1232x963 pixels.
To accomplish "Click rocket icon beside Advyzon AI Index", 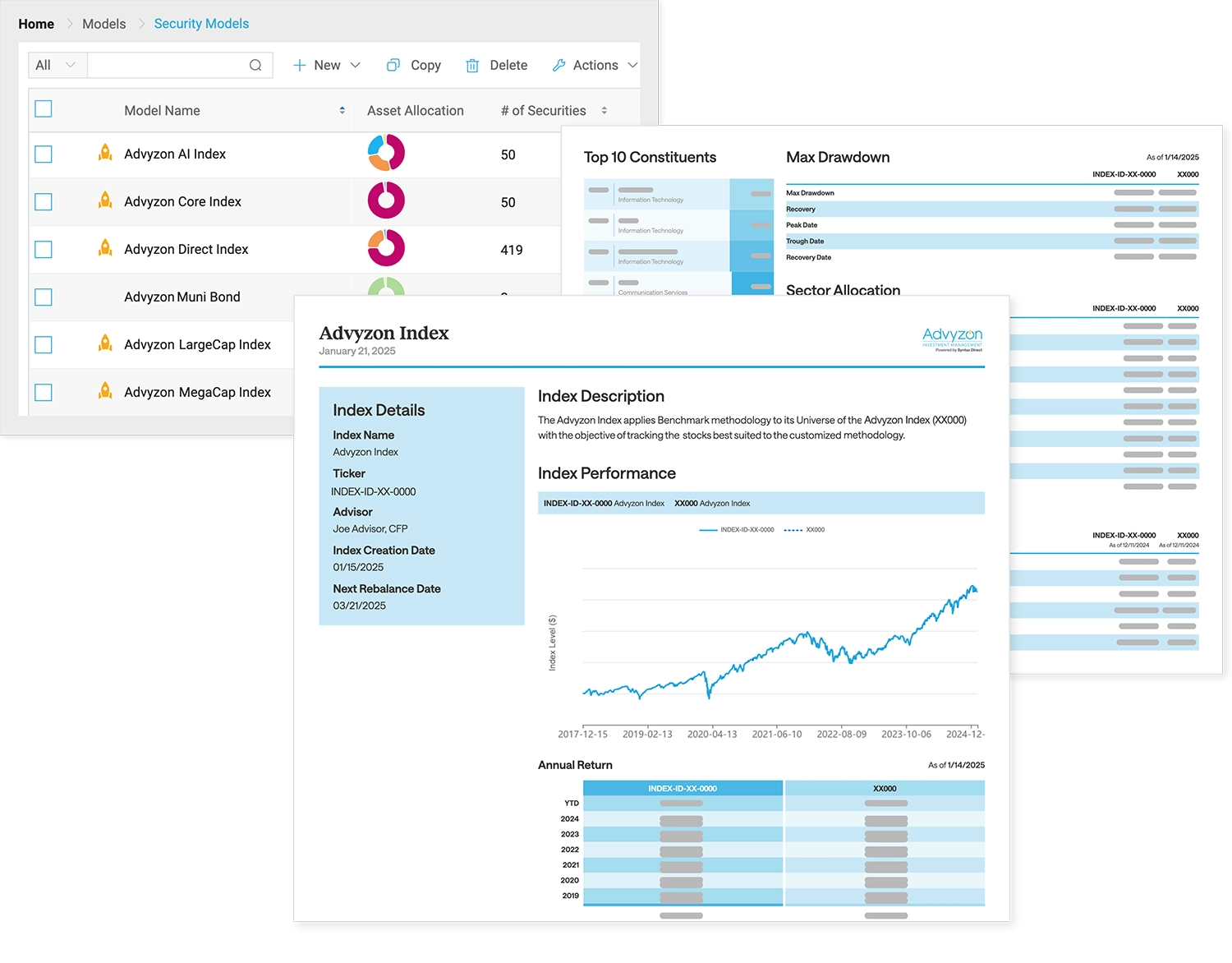I will [x=105, y=153].
